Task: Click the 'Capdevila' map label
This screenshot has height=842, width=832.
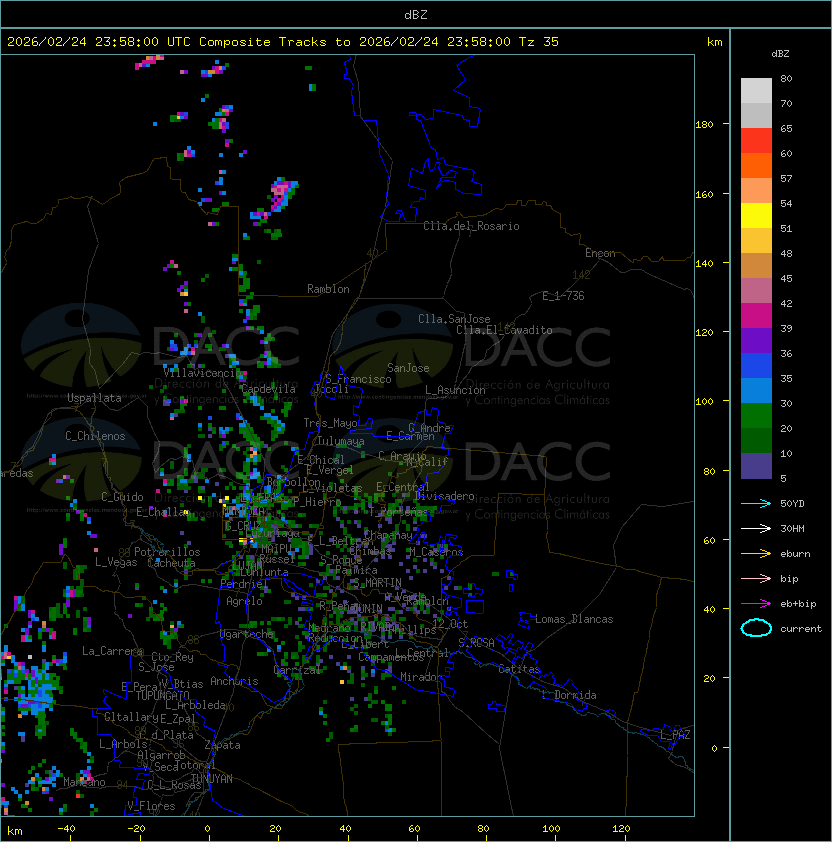Action: [x=269, y=389]
